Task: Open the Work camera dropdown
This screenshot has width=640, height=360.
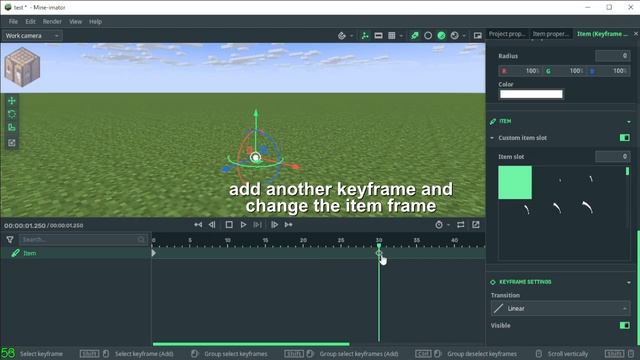Action: [32, 36]
